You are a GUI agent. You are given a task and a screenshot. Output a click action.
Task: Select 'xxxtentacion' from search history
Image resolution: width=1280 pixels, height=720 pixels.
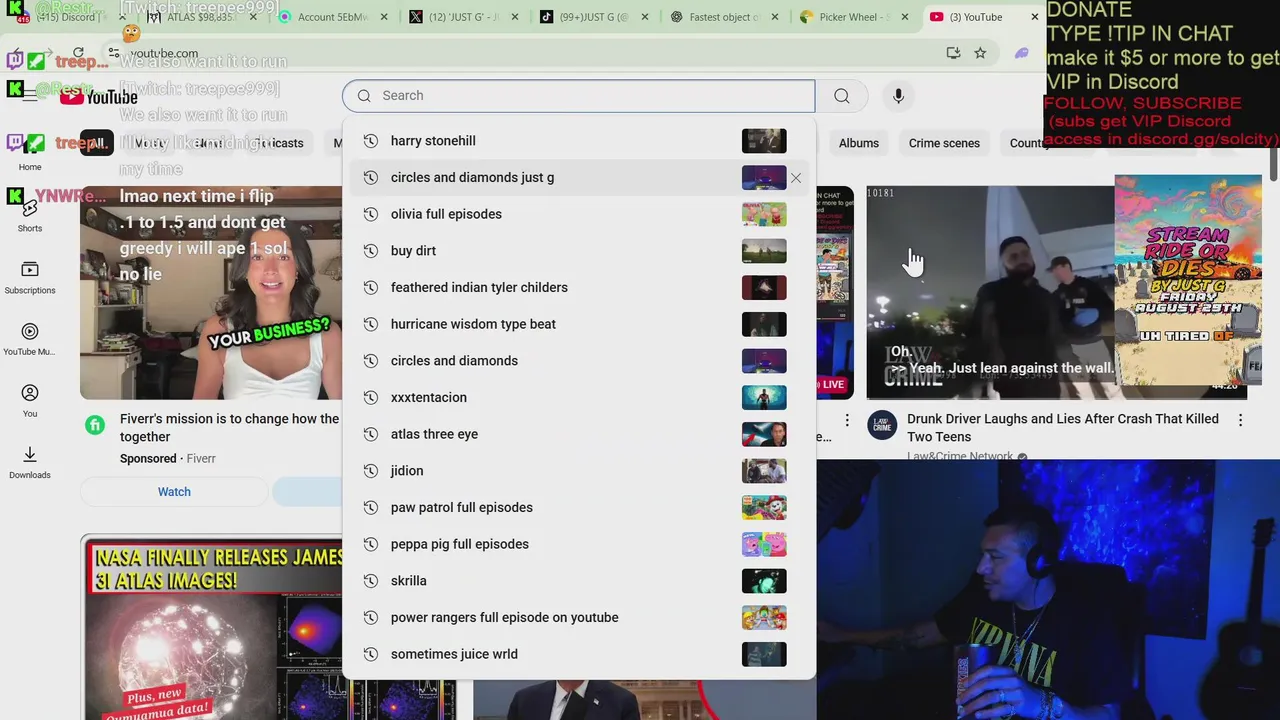click(578, 398)
